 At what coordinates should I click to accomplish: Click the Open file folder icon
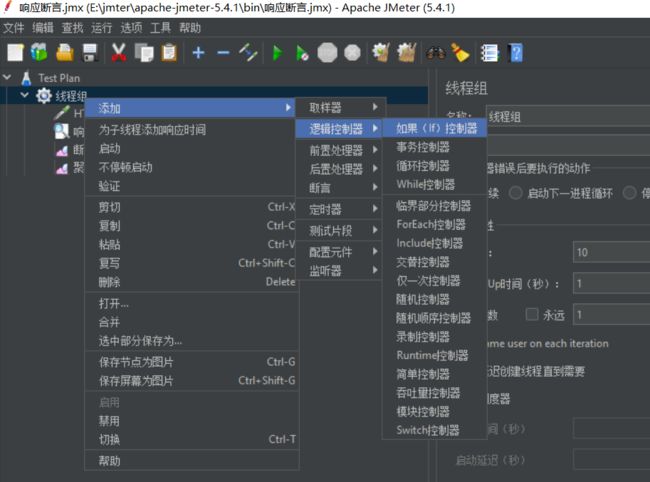(65, 53)
